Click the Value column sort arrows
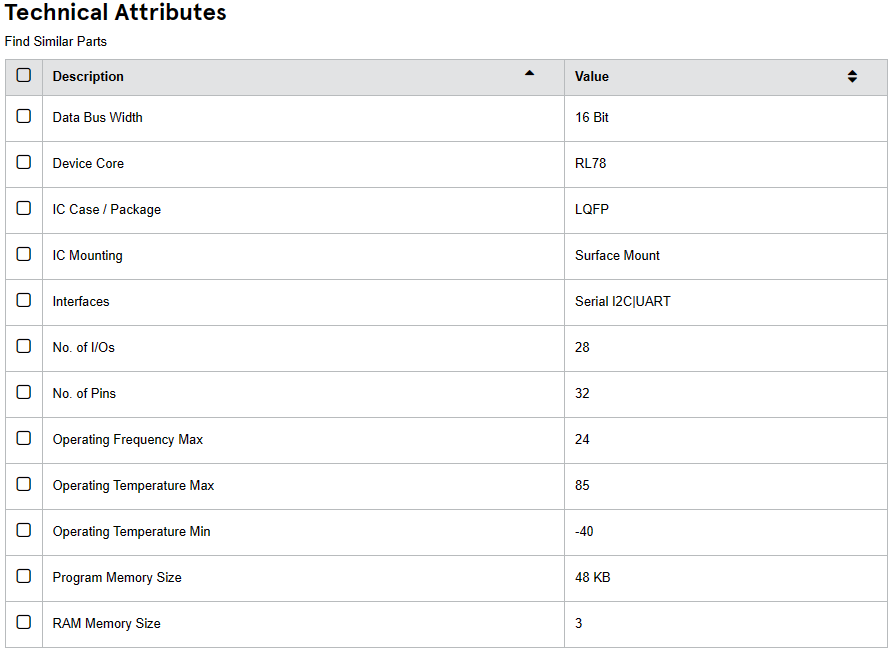This screenshot has height=656, width=893. pos(852,77)
